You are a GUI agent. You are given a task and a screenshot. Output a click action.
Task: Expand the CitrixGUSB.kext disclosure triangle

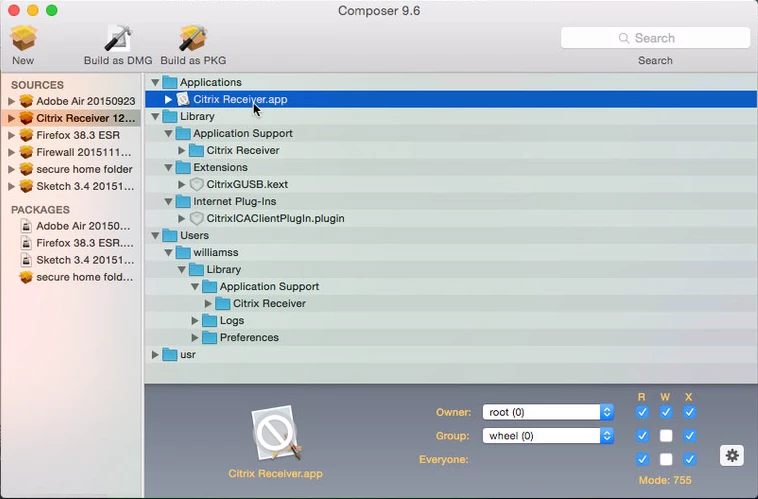[x=181, y=184]
